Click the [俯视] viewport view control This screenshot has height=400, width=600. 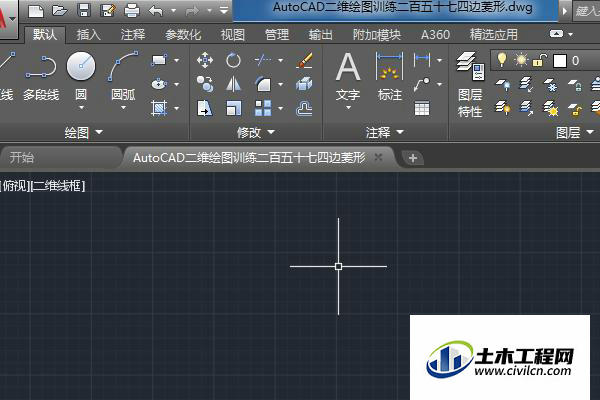pyautogui.click(x=15, y=186)
